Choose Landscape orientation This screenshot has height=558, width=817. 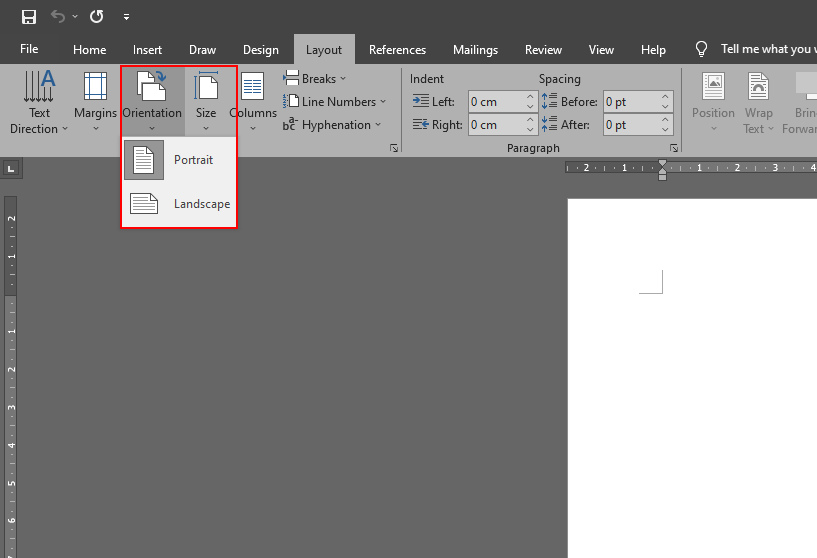180,204
